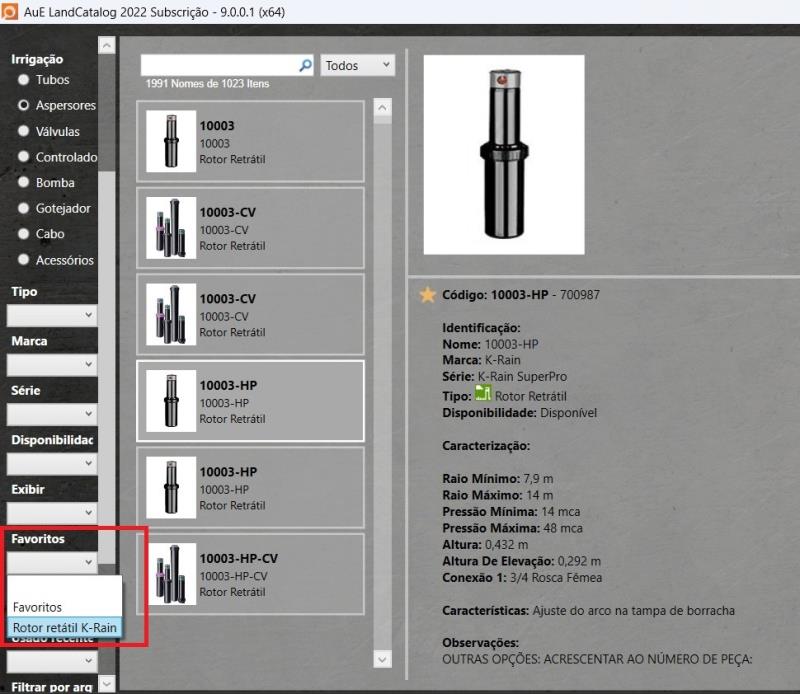The height and width of the screenshot is (694, 800).
Task: Click into the item search field
Action: coord(220,65)
